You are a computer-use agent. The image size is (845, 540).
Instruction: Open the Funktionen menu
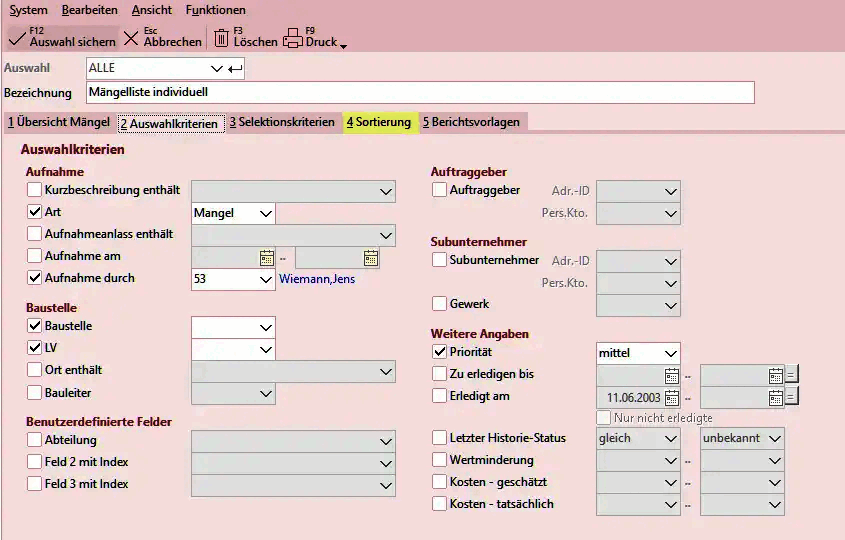pyautogui.click(x=215, y=10)
